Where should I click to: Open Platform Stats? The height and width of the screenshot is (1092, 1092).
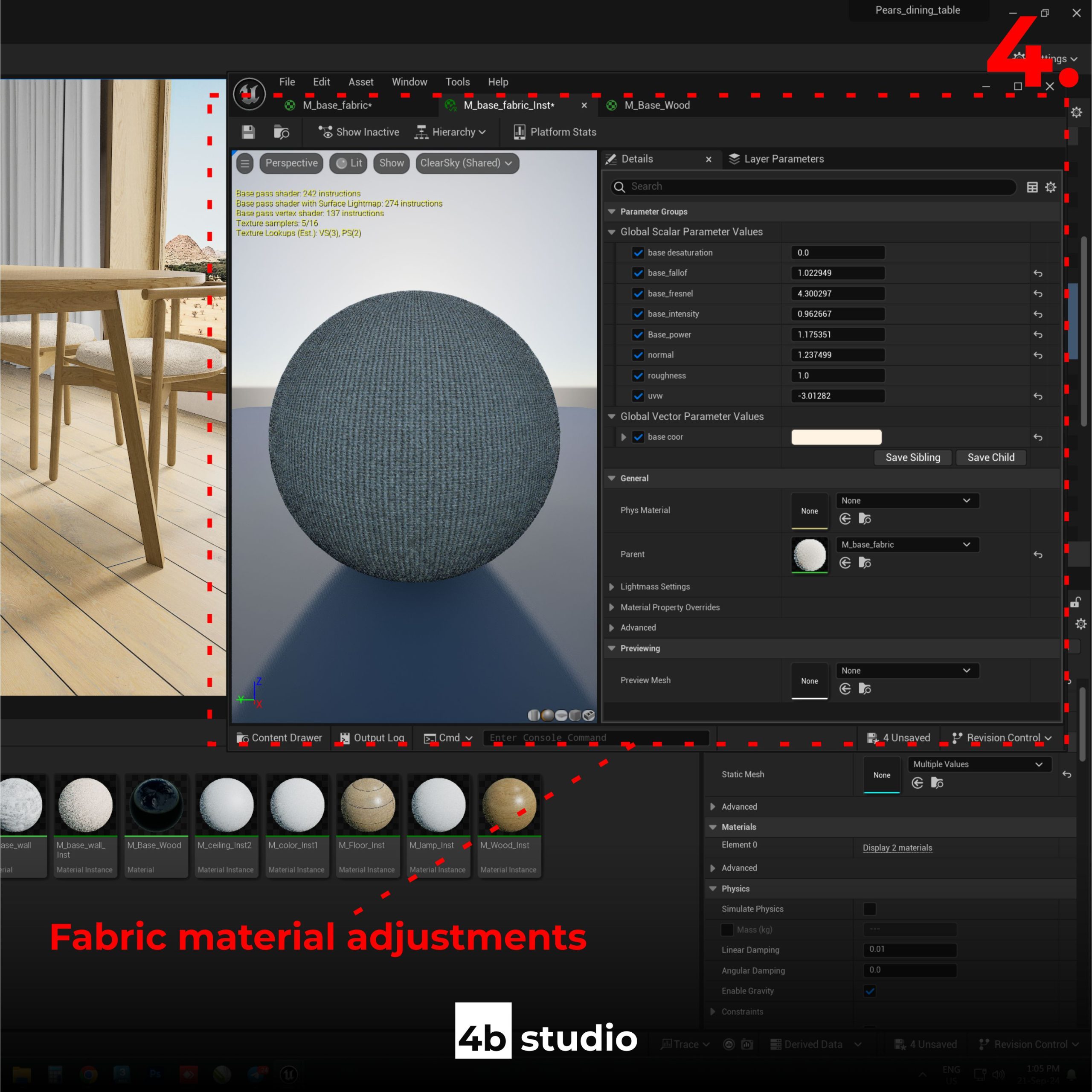[x=555, y=132]
